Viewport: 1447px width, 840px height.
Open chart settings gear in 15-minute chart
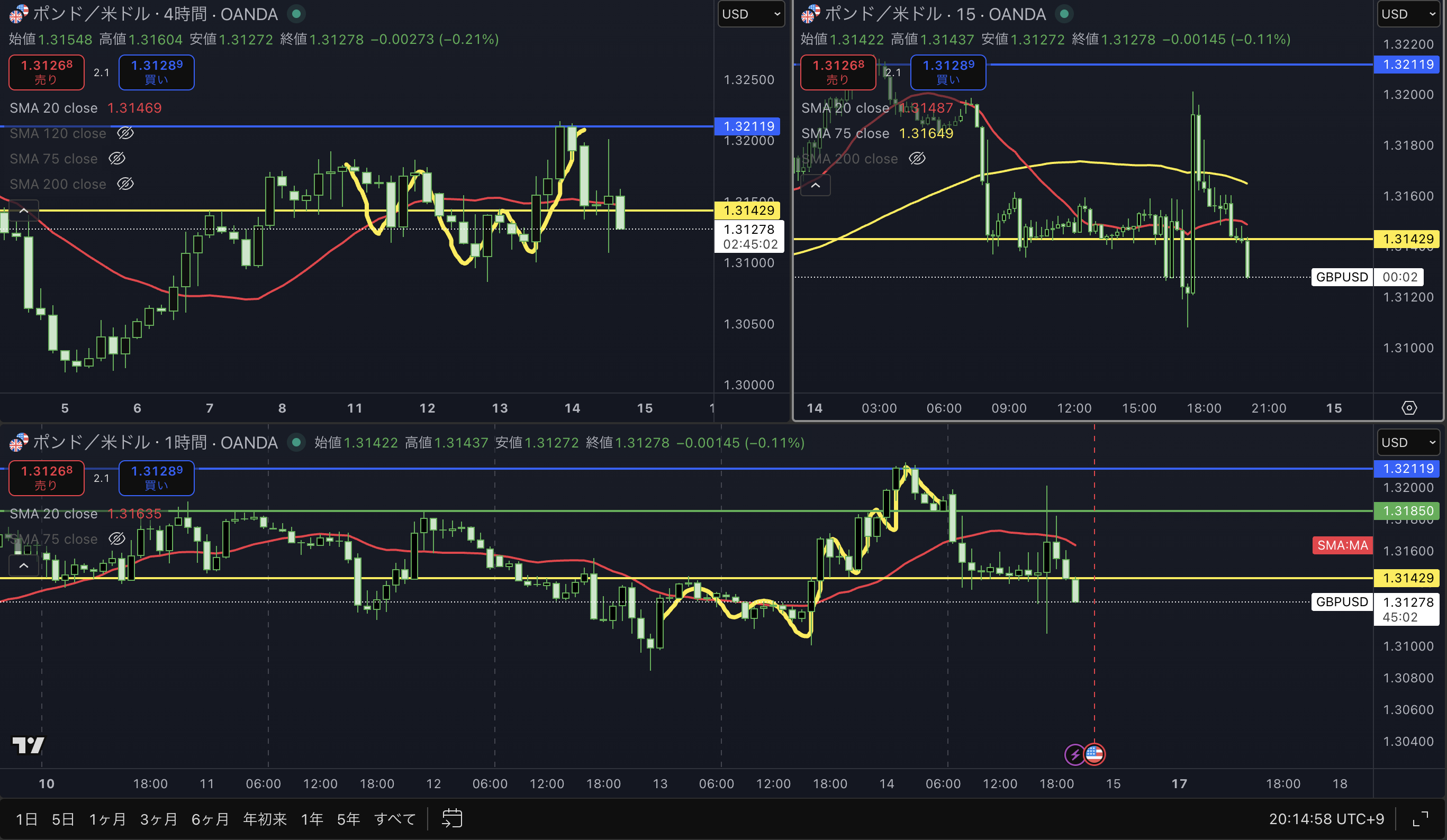coord(1409,408)
